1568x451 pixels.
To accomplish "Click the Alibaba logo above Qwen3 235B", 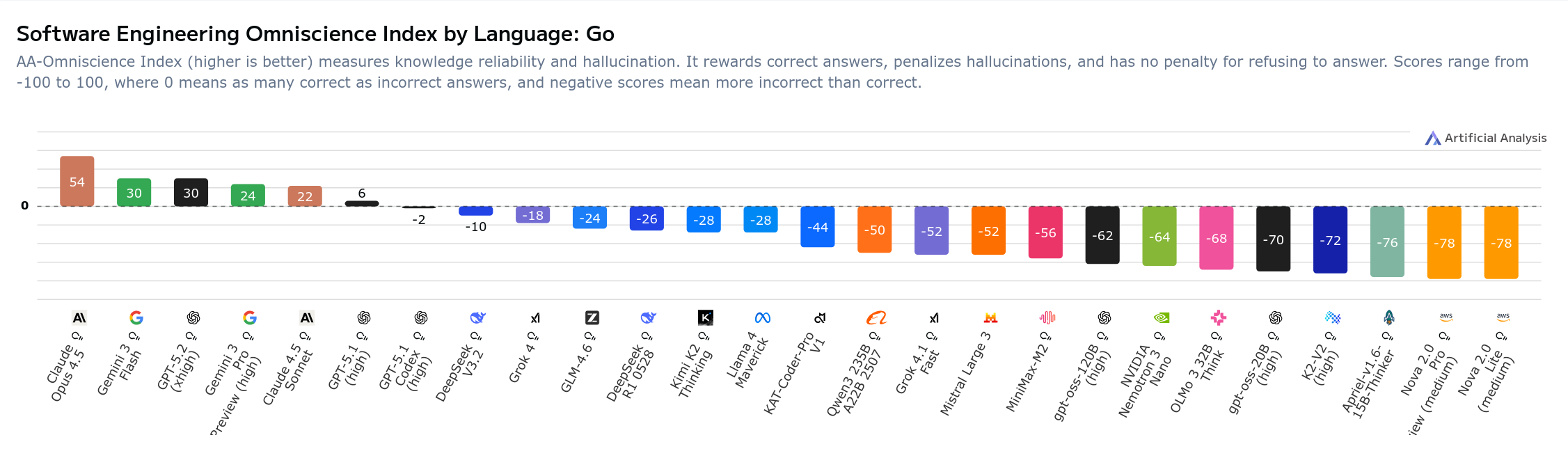I will point(876,318).
